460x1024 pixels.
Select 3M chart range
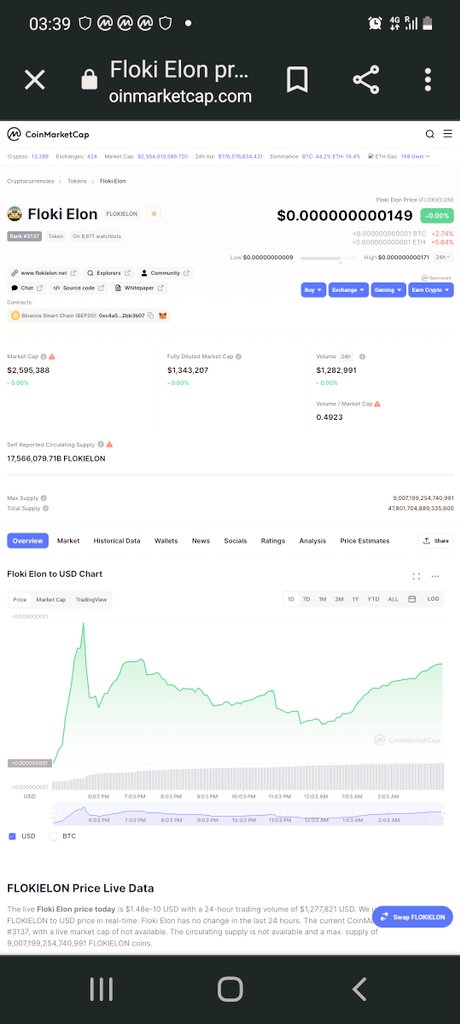[339, 599]
